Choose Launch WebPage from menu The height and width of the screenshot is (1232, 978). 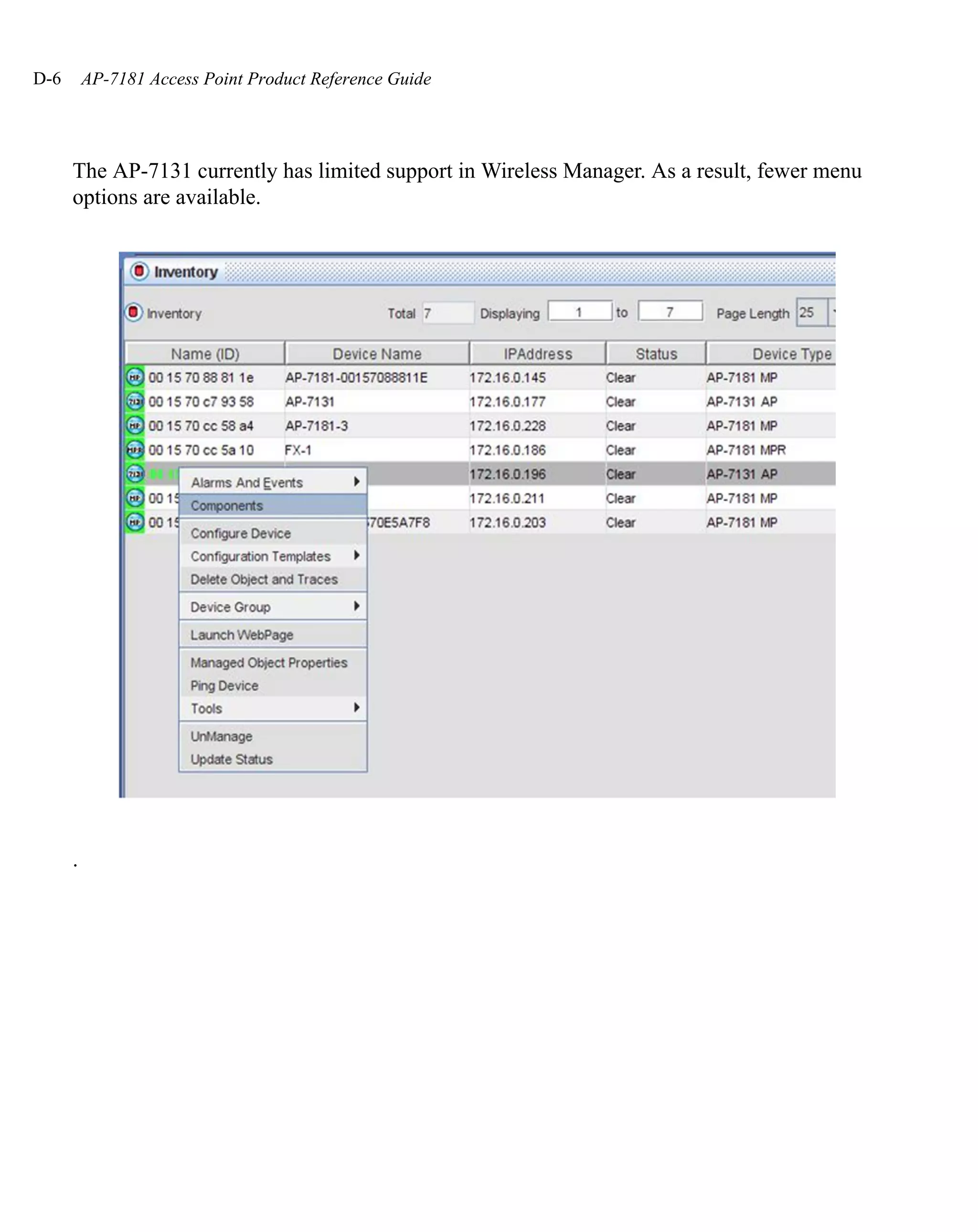273,635
